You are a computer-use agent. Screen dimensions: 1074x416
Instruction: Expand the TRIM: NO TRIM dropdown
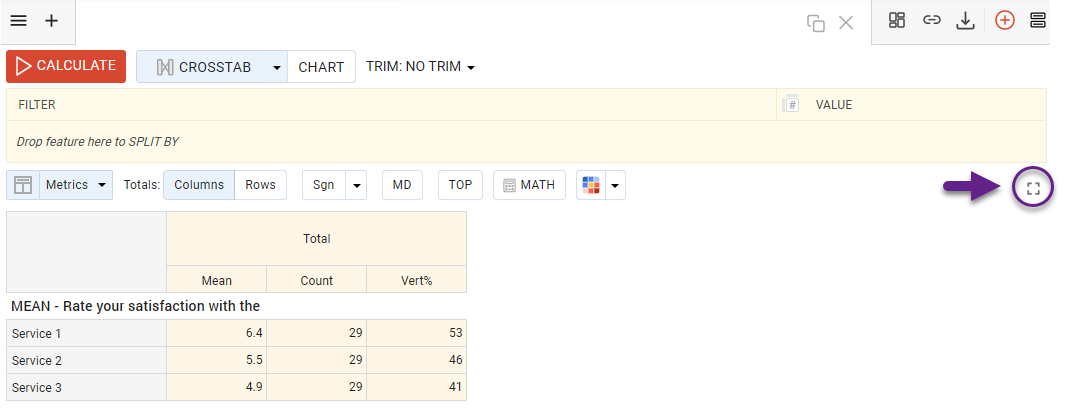click(x=420, y=67)
